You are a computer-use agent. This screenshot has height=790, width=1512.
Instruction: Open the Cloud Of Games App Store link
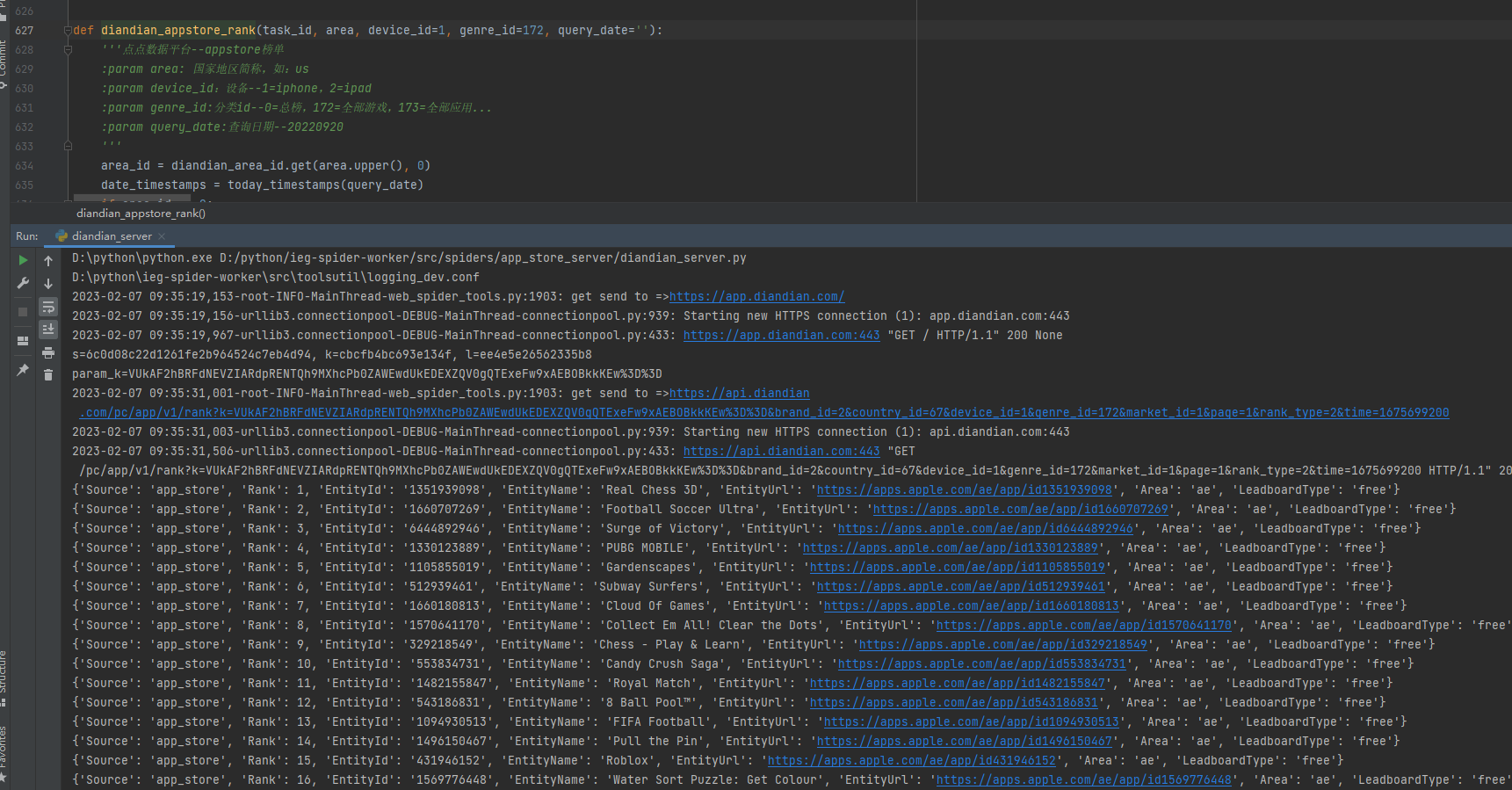point(971,606)
